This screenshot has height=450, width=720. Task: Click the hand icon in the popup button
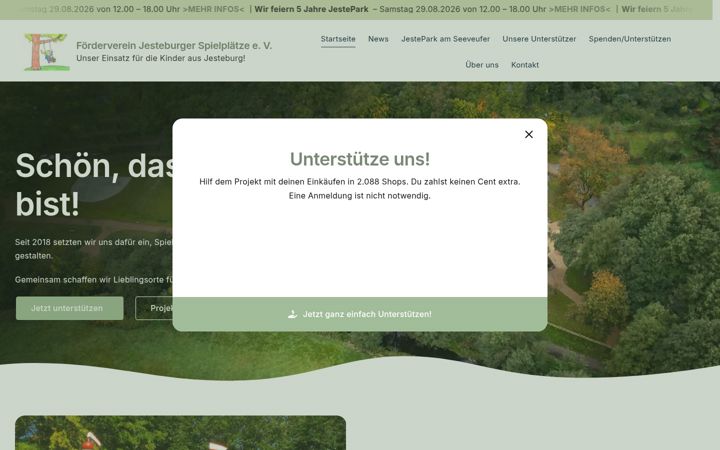[292, 314]
